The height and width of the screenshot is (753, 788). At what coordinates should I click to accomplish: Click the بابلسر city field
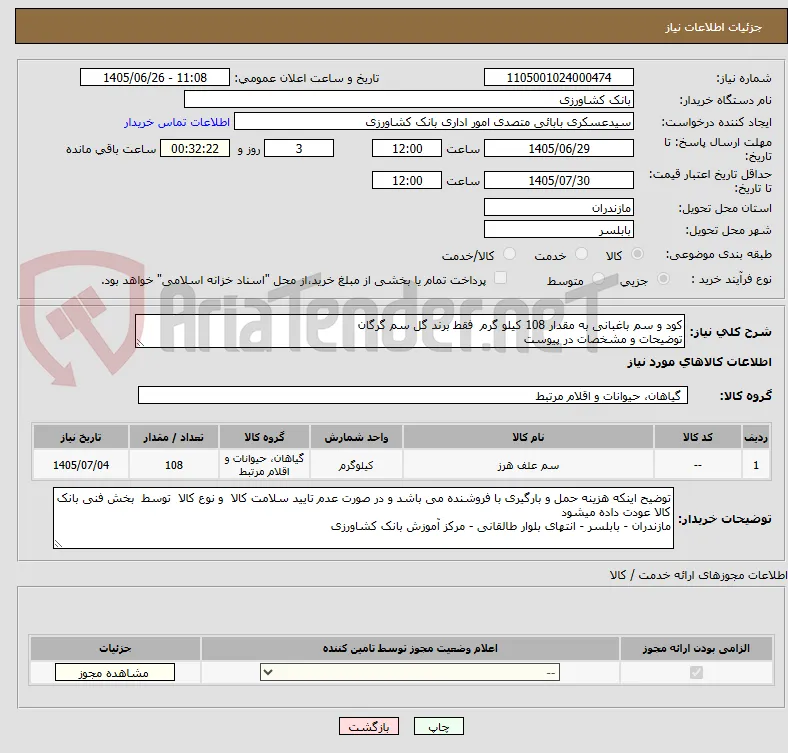[558, 230]
